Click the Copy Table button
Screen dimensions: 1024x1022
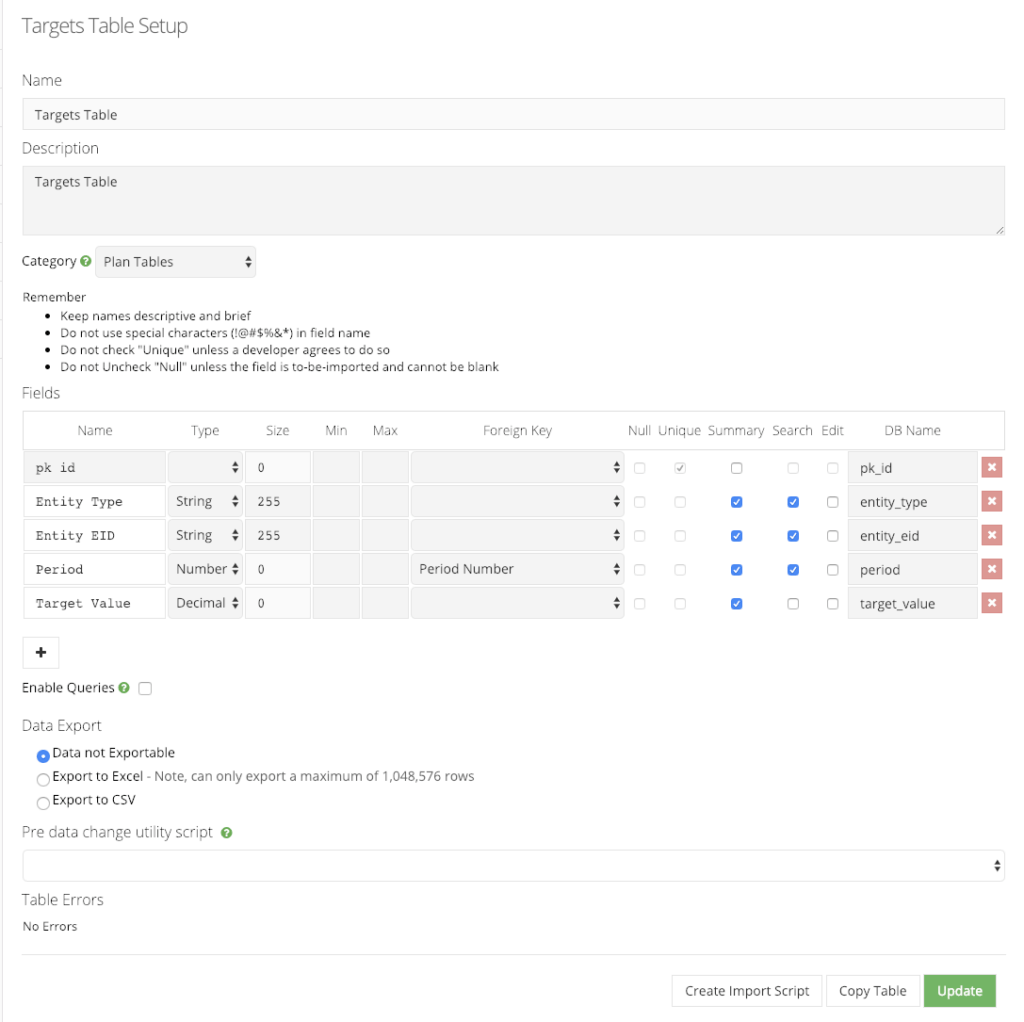(x=872, y=991)
